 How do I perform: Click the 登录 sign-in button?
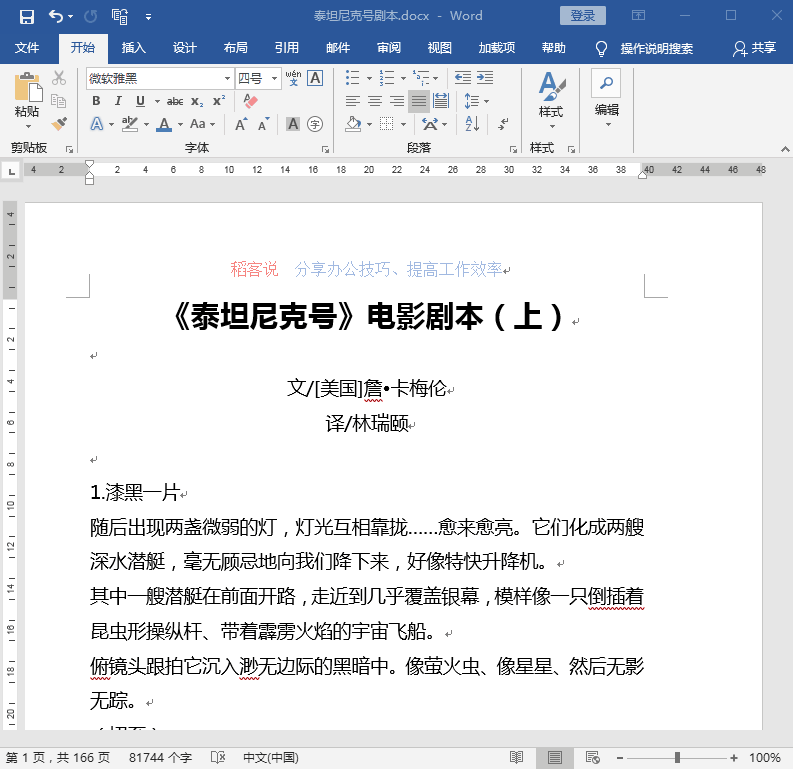pyautogui.click(x=583, y=16)
